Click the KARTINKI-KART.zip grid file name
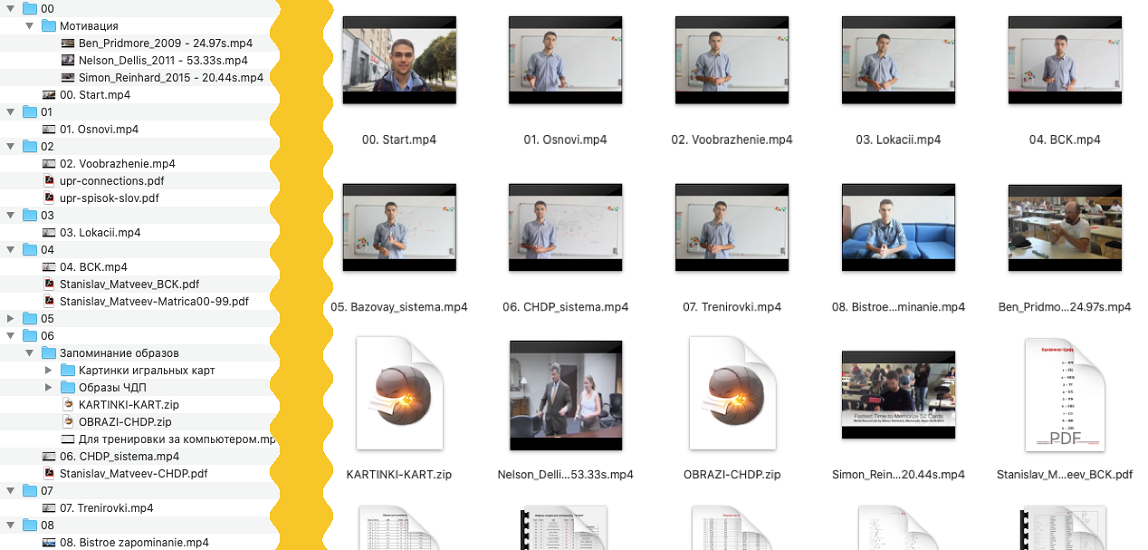 pos(399,475)
